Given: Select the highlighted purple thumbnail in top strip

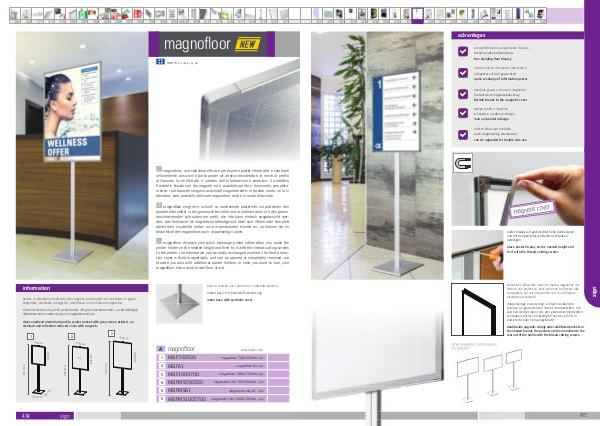Looking at the screenshot, I should click(417, 15).
